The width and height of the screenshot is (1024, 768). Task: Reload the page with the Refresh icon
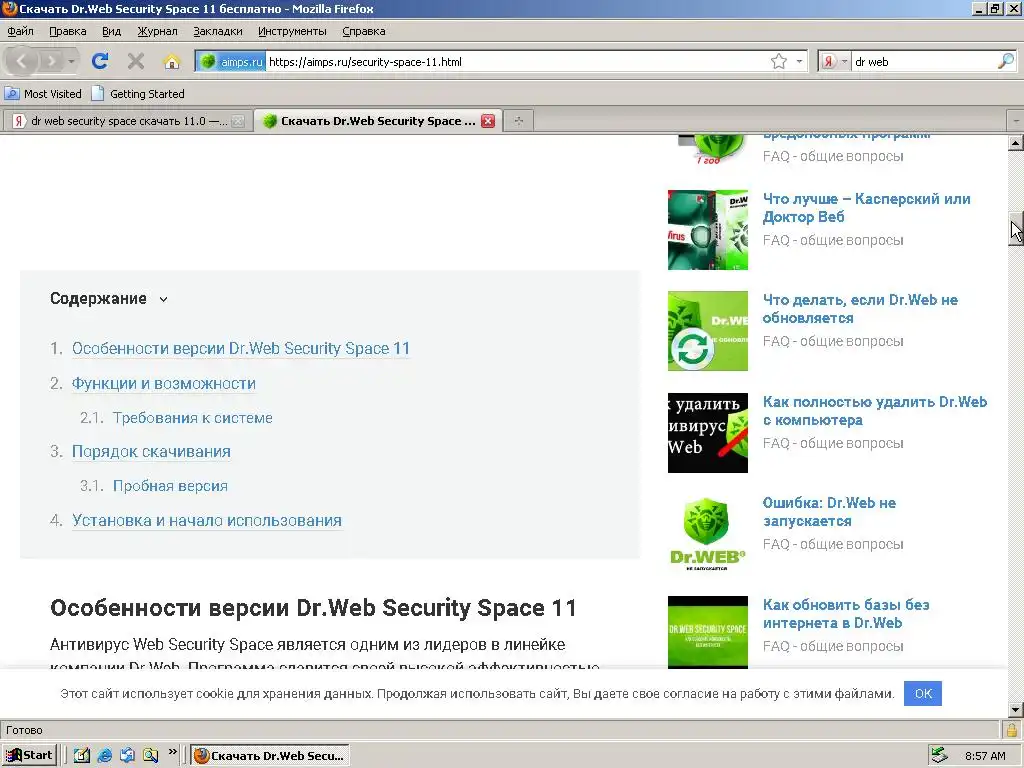[x=100, y=61]
